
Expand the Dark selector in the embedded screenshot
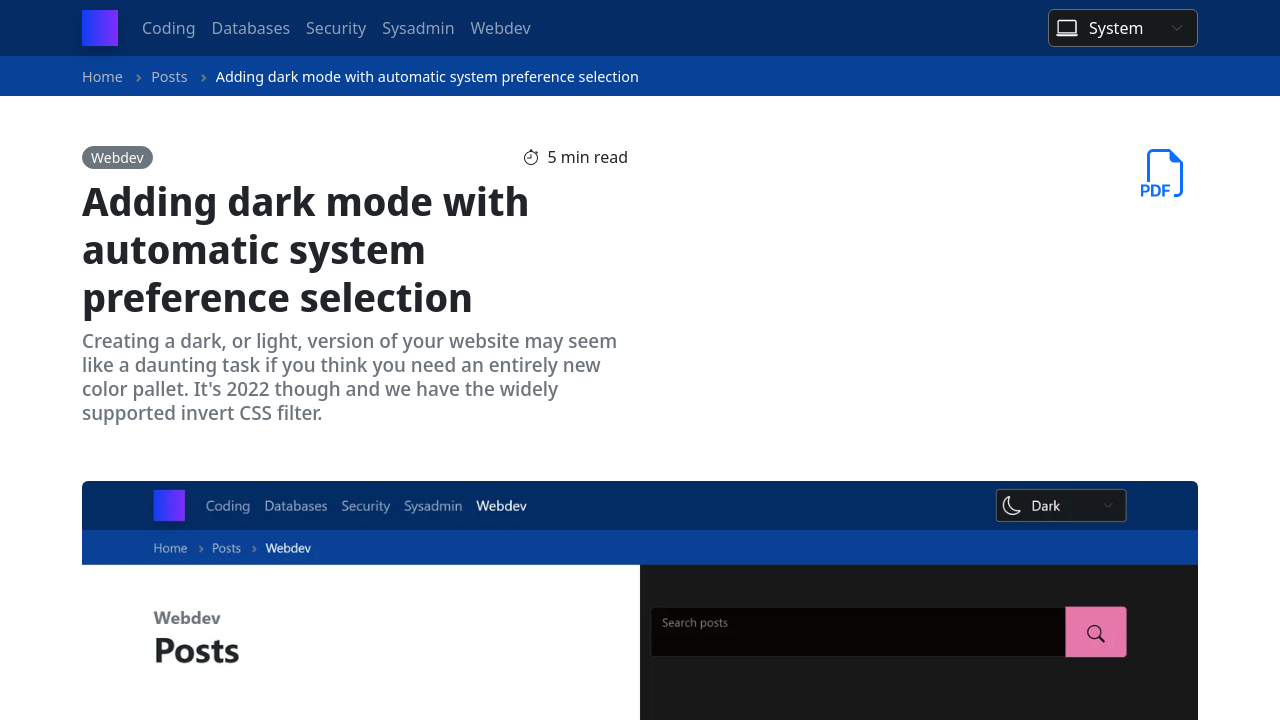point(1060,505)
